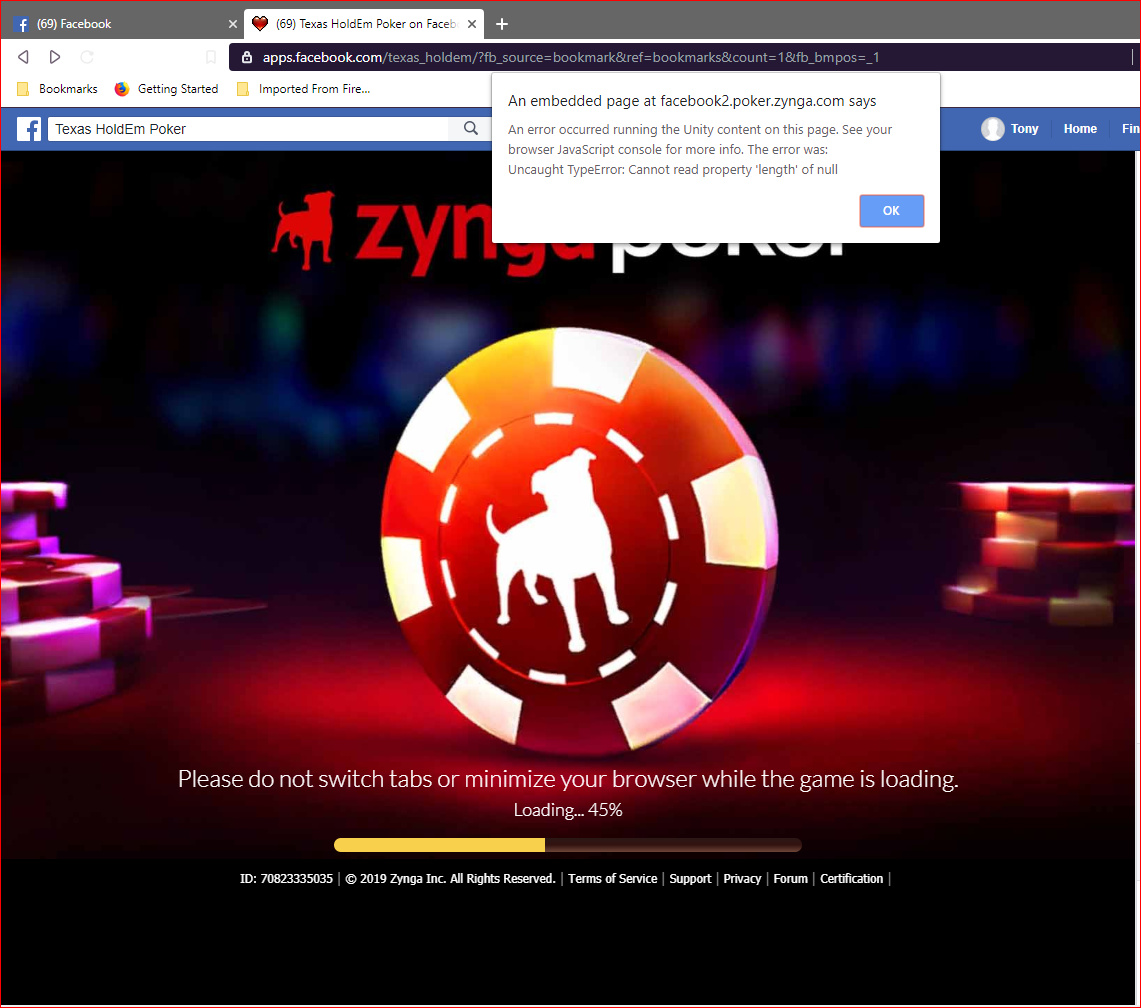Click the magnifier search icon on Facebook

point(470,129)
